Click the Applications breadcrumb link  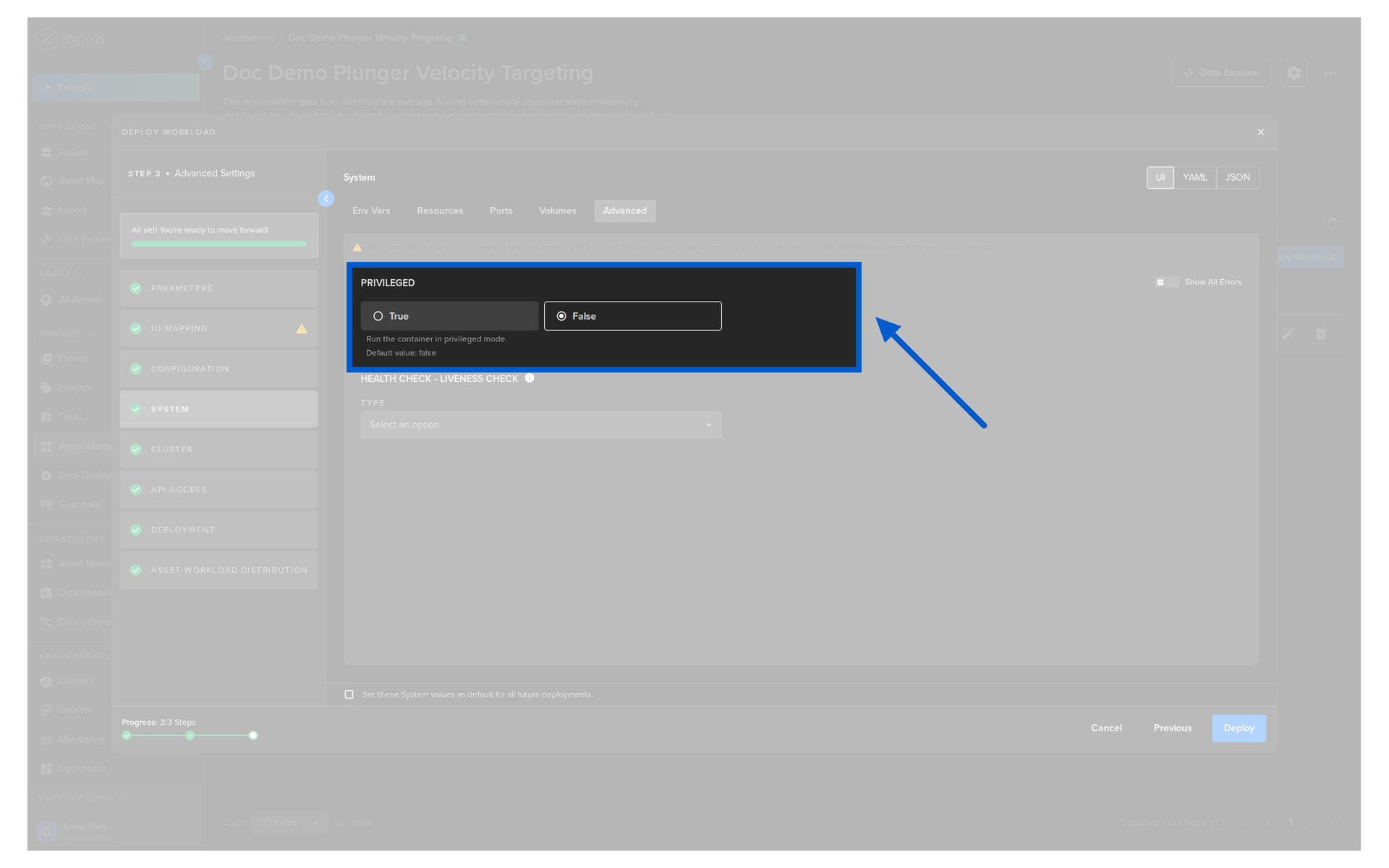(x=248, y=38)
